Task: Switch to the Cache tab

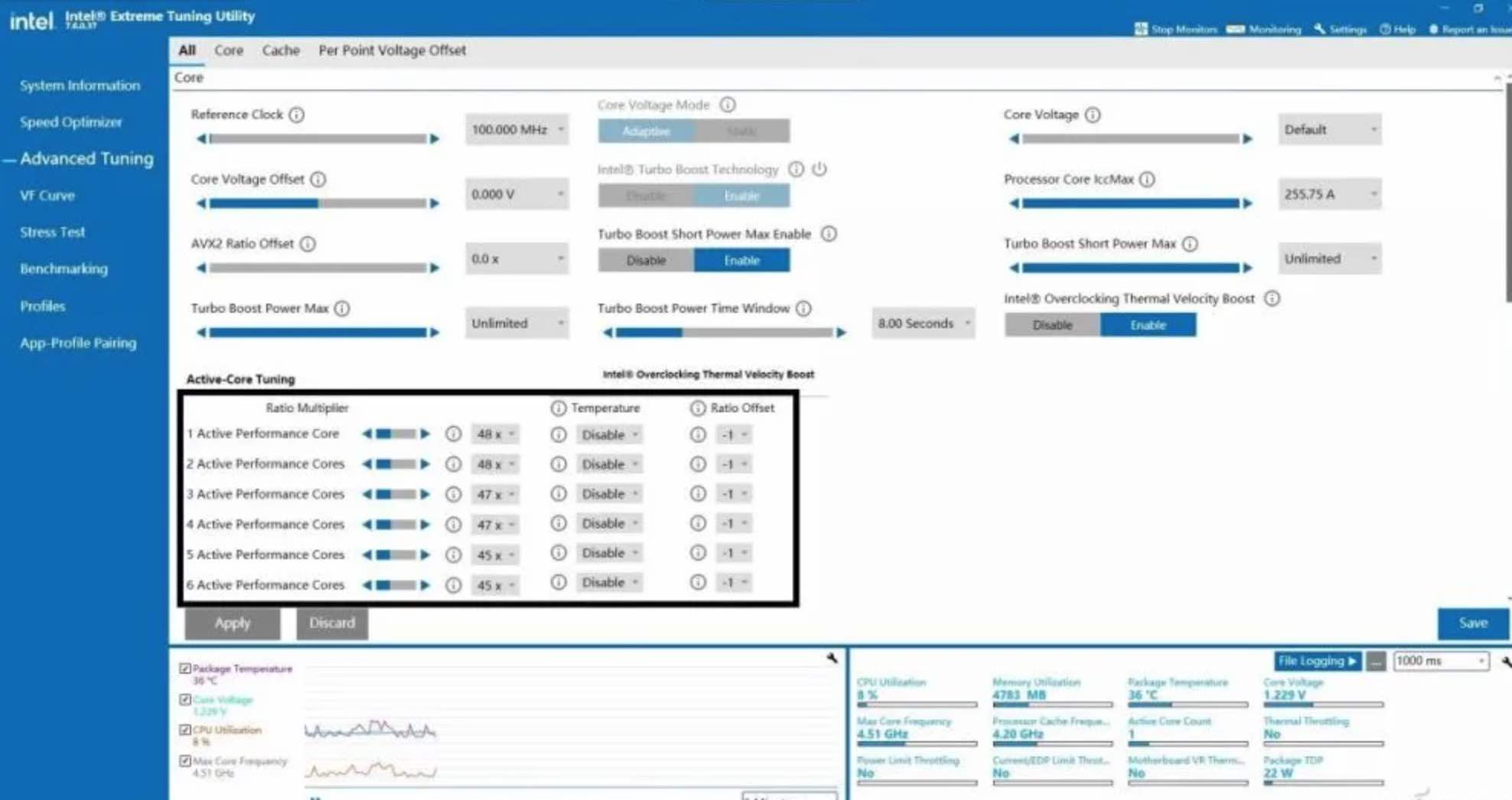Action: tap(281, 50)
